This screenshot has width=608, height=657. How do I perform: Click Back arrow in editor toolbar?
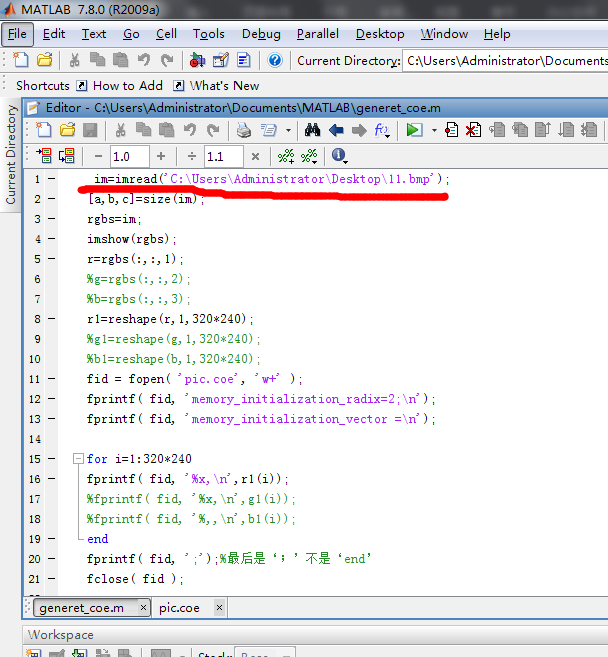click(x=336, y=130)
